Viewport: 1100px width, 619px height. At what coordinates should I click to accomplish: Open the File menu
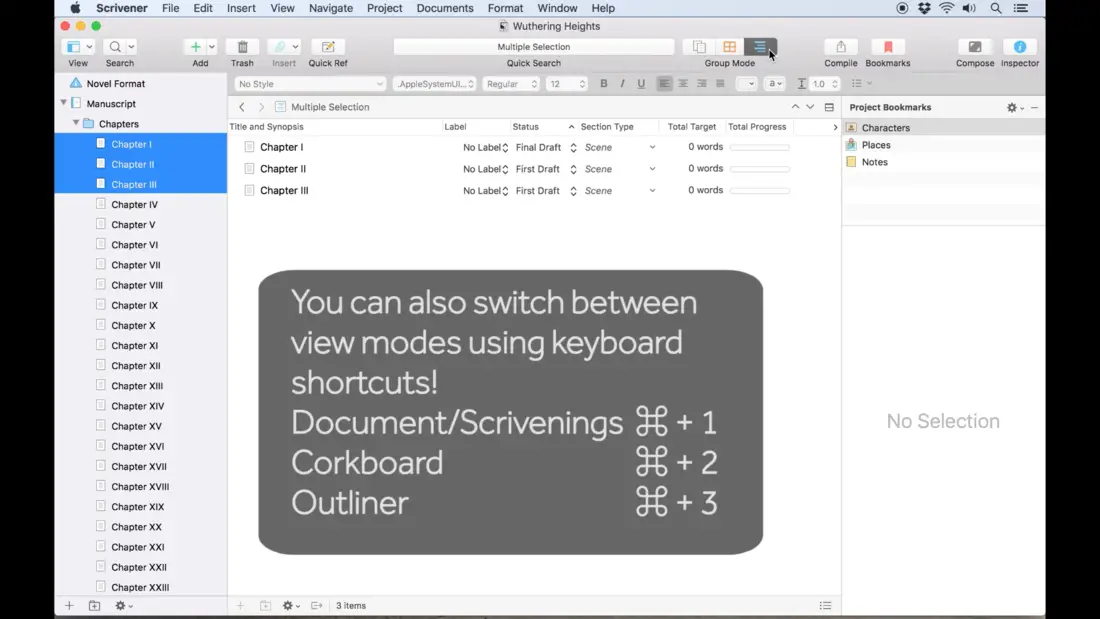(x=170, y=8)
